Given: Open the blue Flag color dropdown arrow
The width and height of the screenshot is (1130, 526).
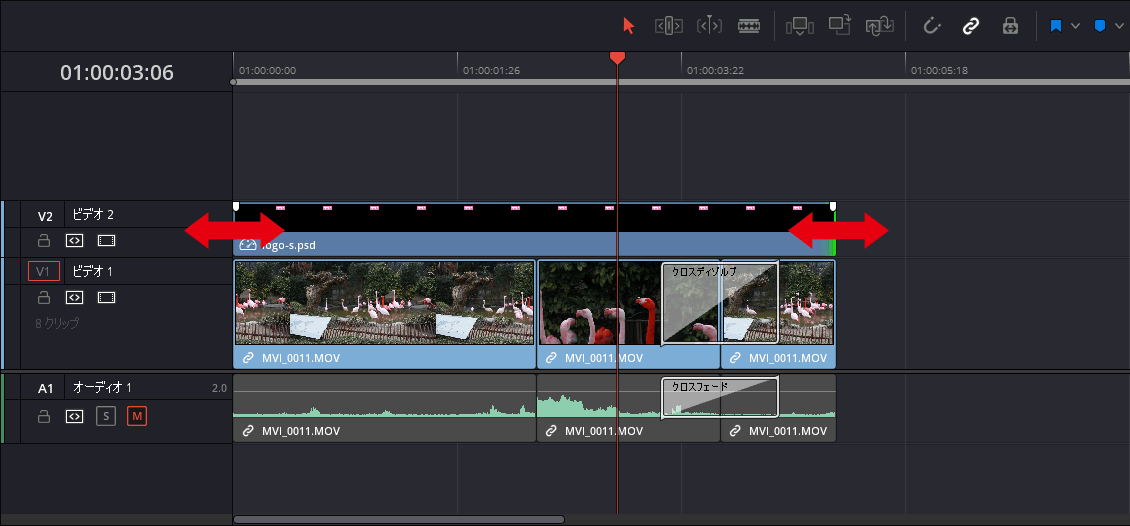Looking at the screenshot, I should tap(1075, 26).
